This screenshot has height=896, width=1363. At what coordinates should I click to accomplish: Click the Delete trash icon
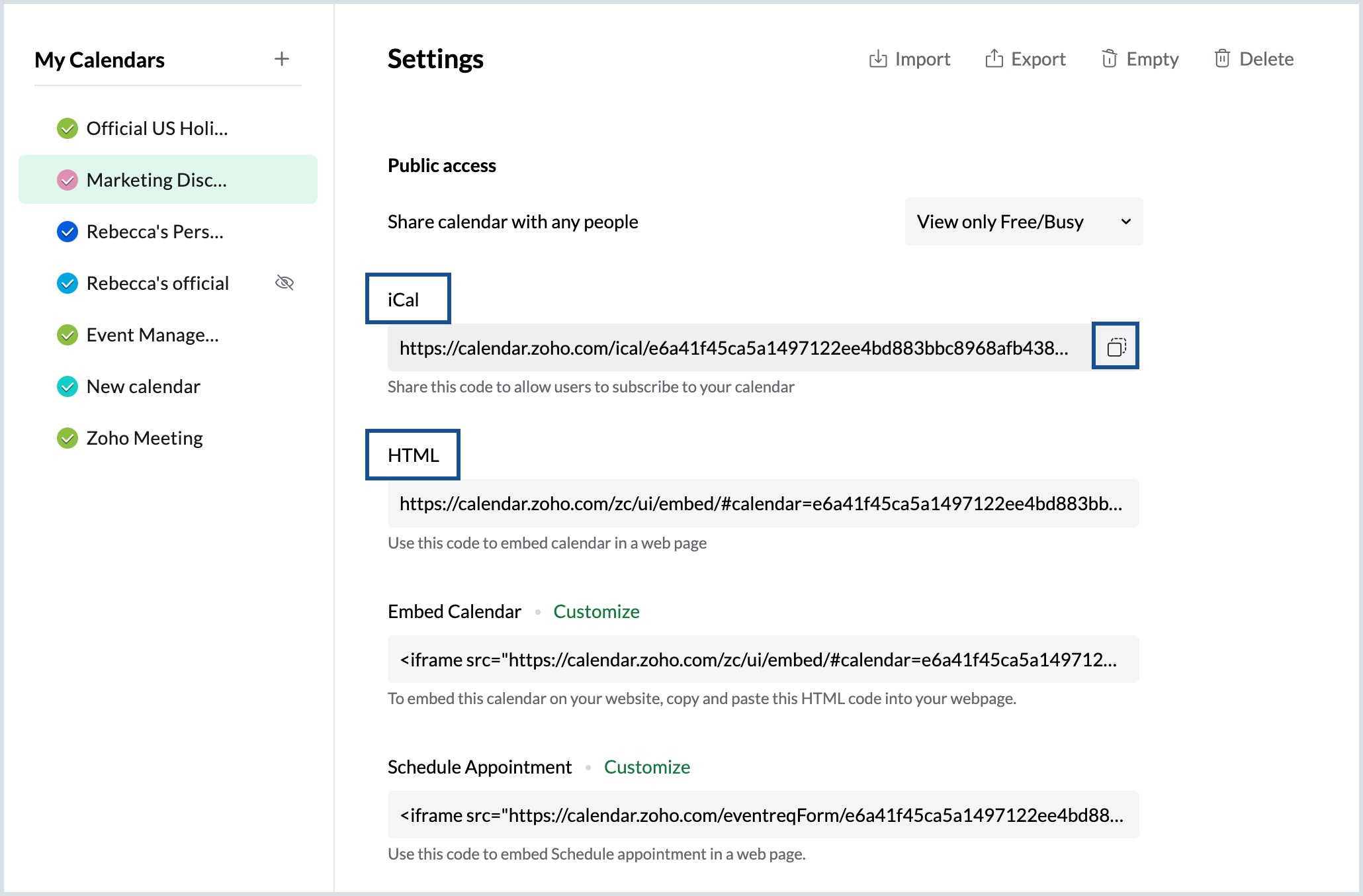(1222, 59)
